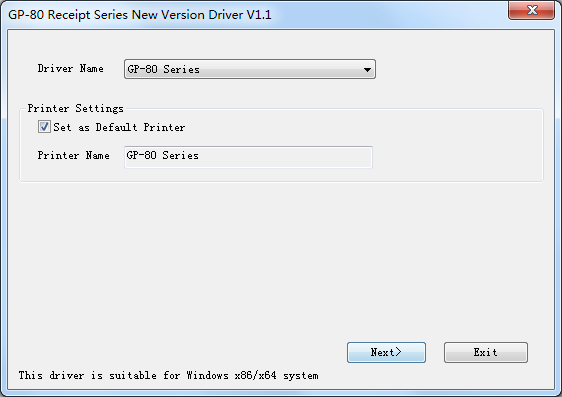Close the driver installer with the red X
Image resolution: width=562 pixels, height=397 pixels.
pos(531,10)
